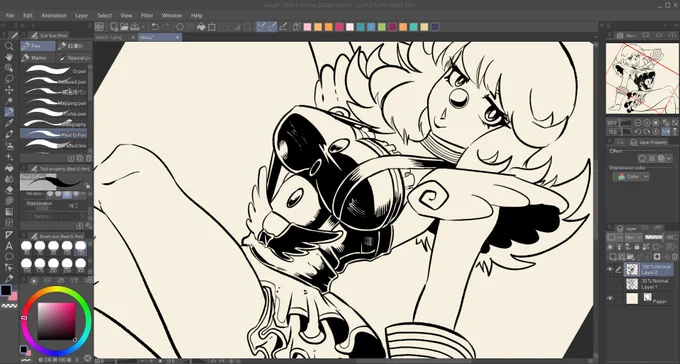Toggle snap to grid button
680x364 pixels.
click(283, 27)
